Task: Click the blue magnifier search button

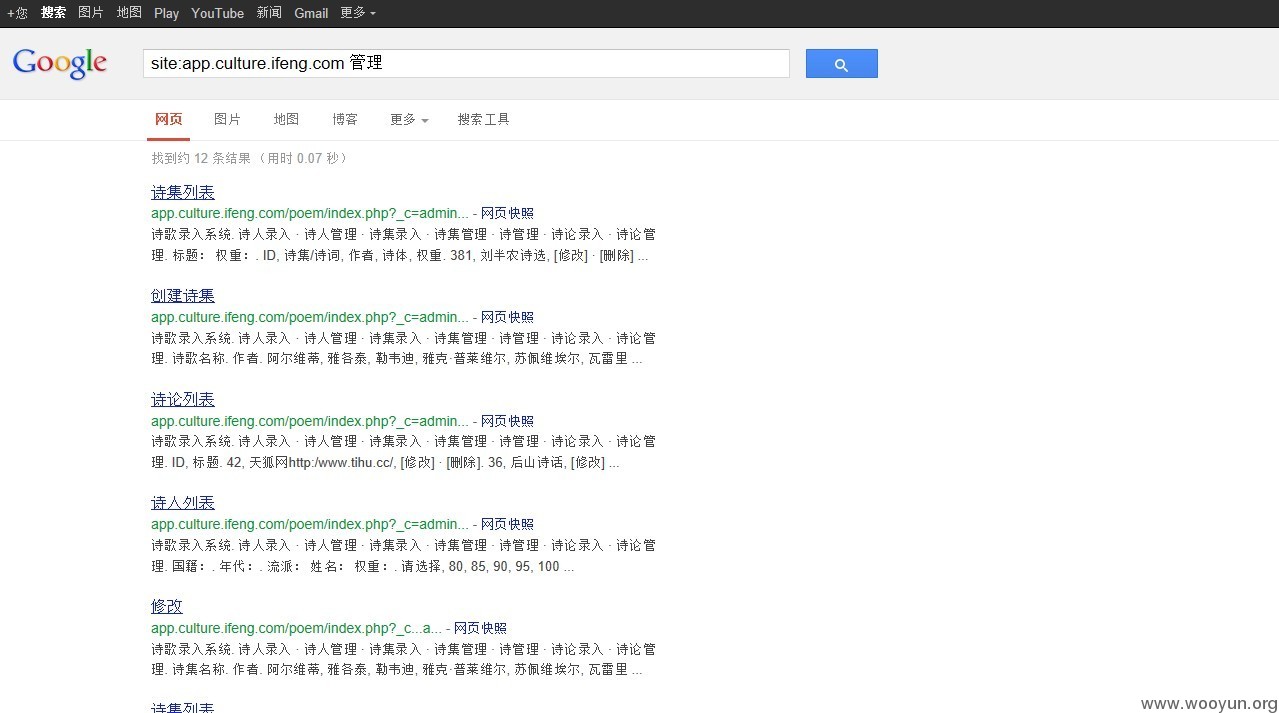Action: 841,64
